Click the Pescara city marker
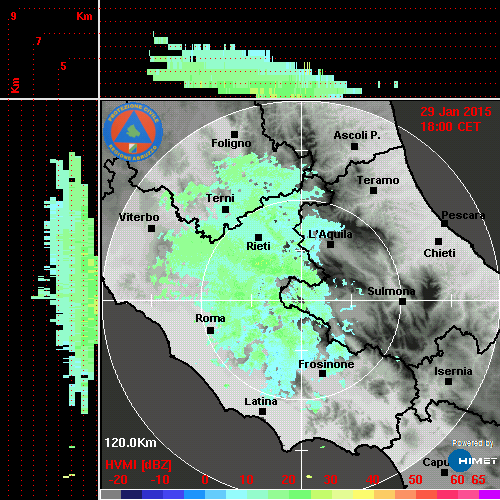This screenshot has width=500, height=500. [x=444, y=223]
